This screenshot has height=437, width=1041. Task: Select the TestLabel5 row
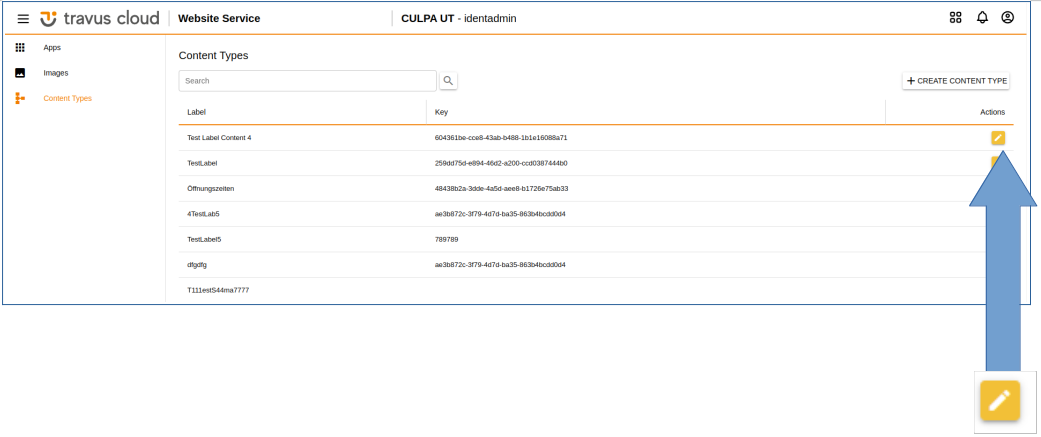(x=204, y=239)
